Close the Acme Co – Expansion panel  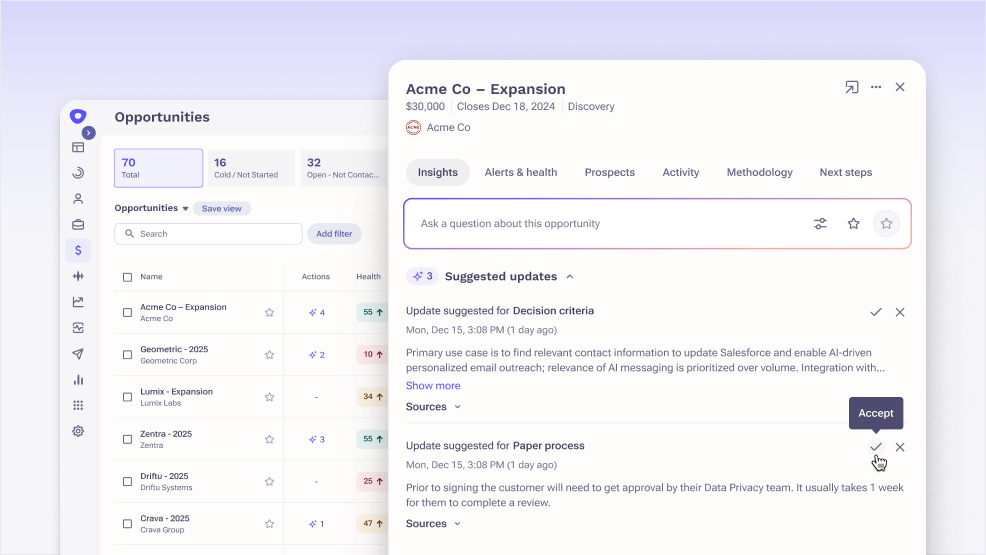pyautogui.click(x=900, y=87)
